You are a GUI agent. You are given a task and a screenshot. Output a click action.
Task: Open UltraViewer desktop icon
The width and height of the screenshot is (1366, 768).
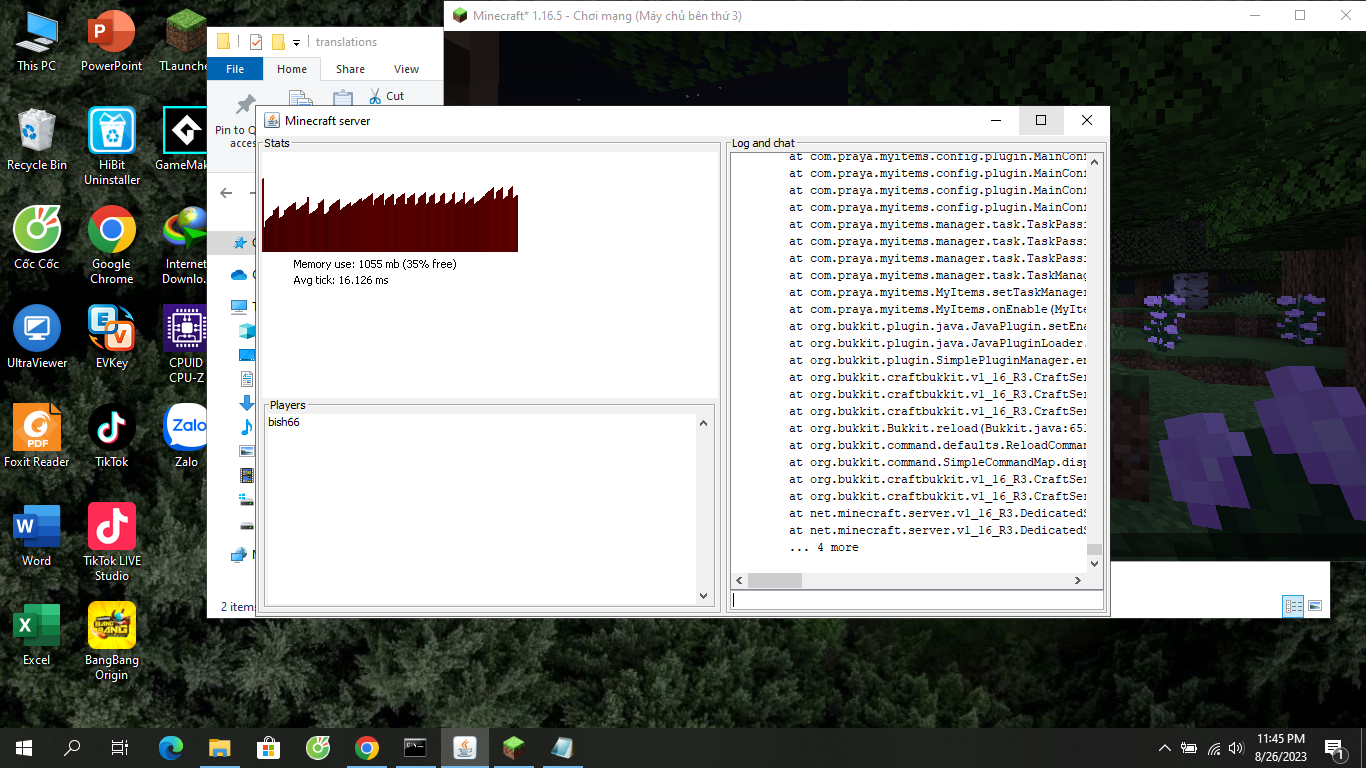click(36, 338)
